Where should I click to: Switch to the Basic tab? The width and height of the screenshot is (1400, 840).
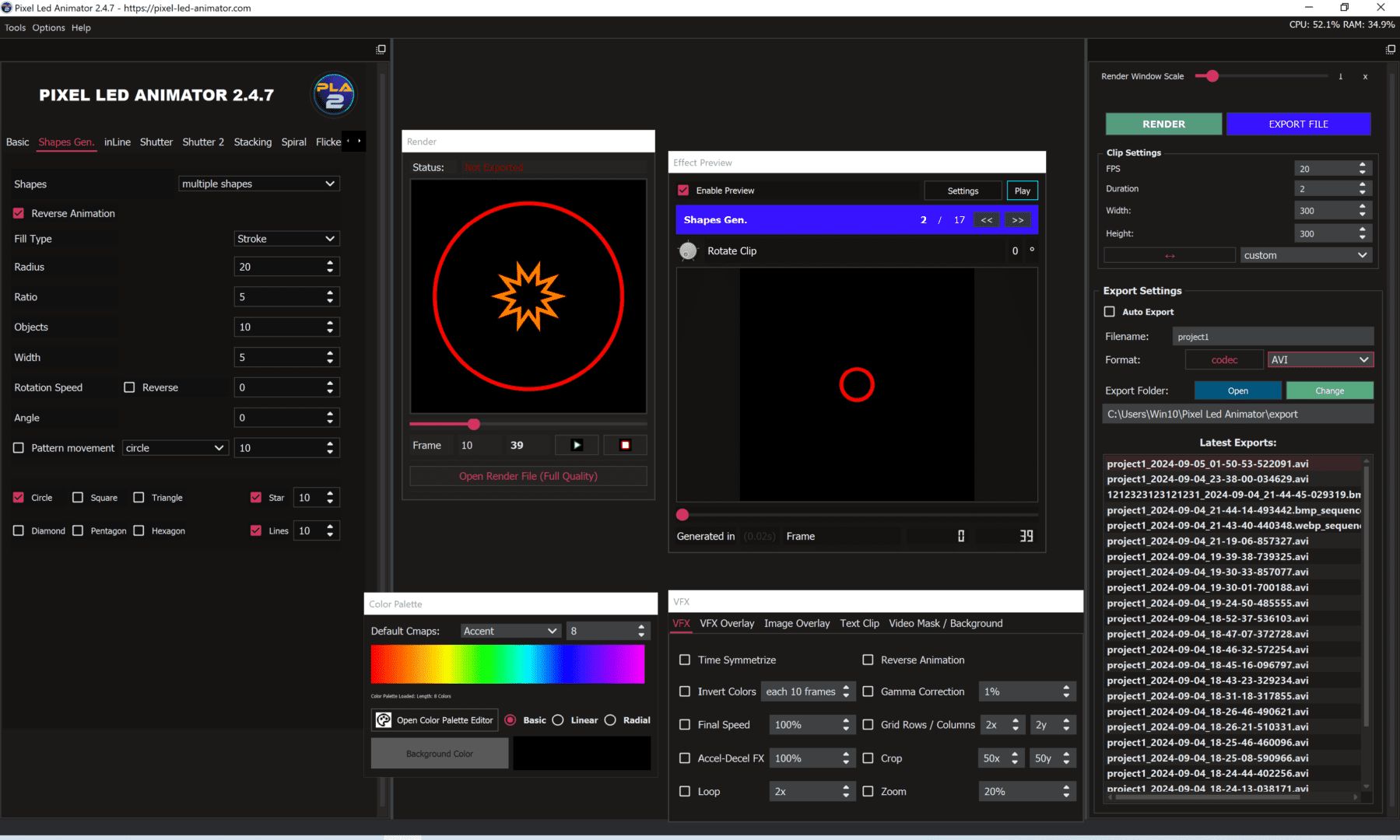(x=17, y=142)
